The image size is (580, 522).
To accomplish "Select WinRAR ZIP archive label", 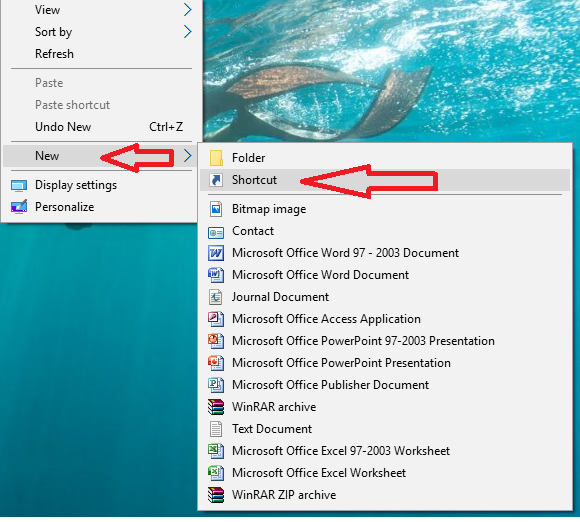I will [284, 495].
